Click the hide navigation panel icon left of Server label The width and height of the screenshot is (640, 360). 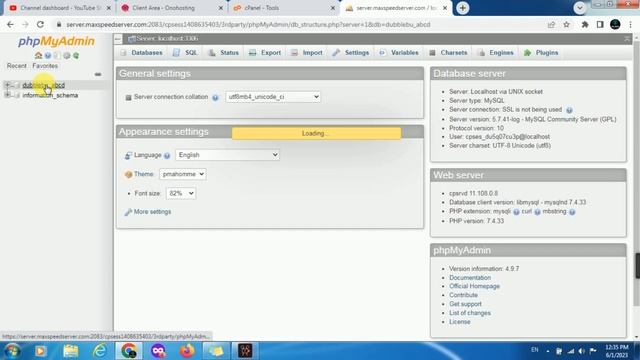pos(118,39)
